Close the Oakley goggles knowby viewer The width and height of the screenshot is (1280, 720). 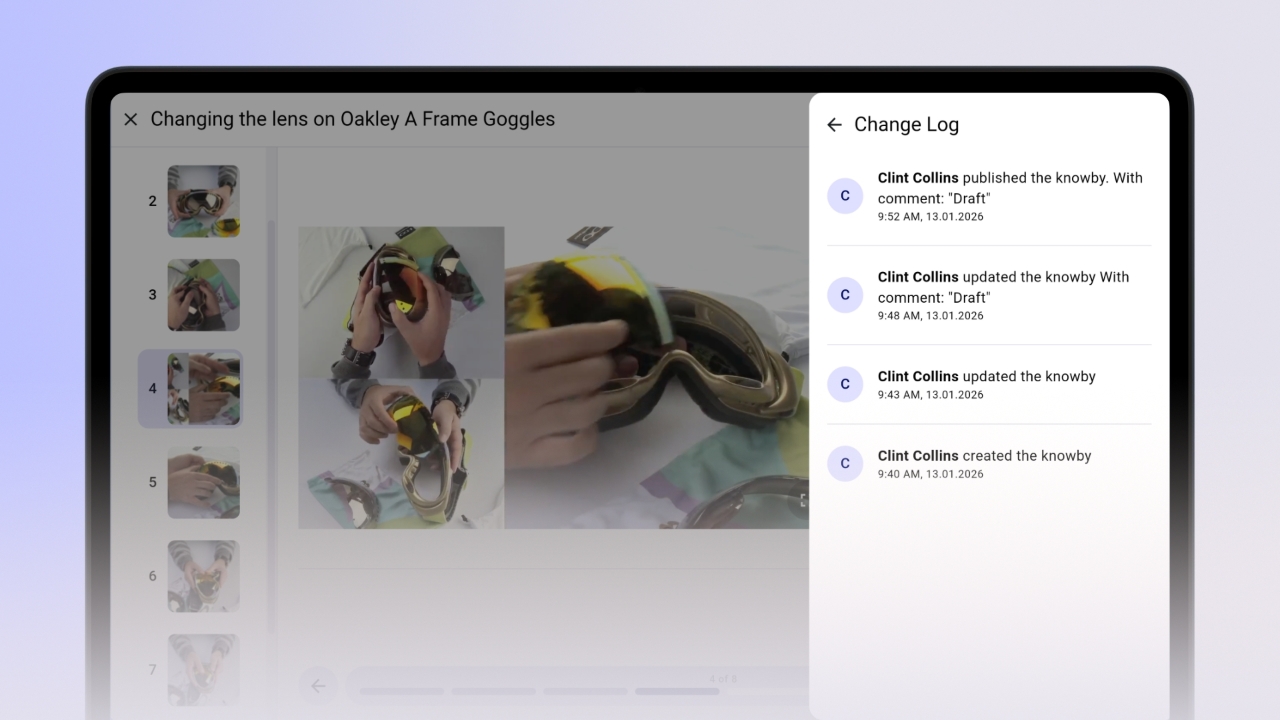click(x=131, y=120)
